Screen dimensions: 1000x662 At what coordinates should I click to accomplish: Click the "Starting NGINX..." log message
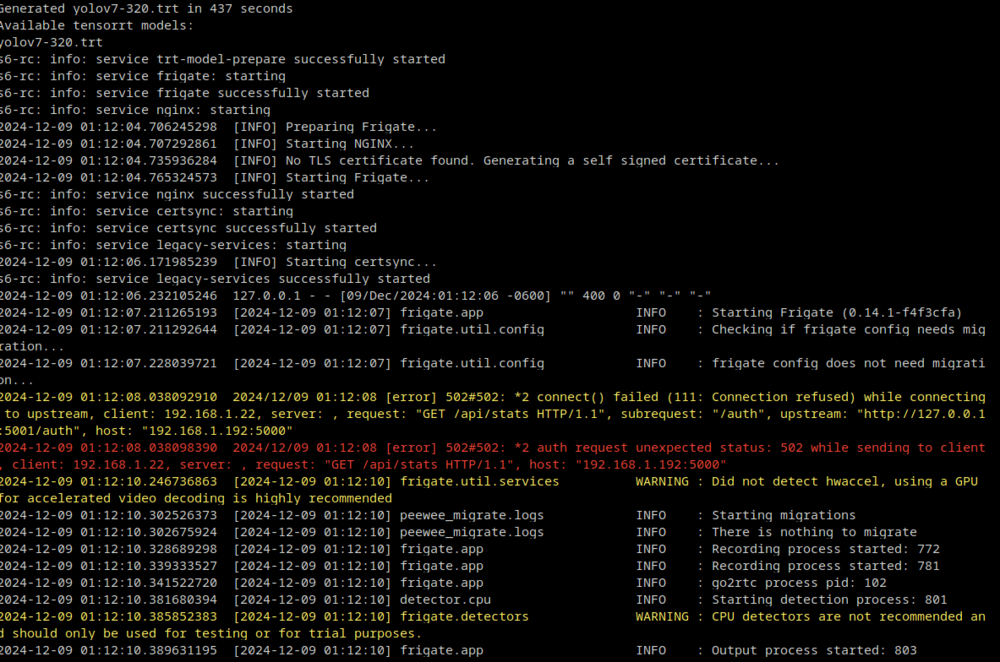349,143
